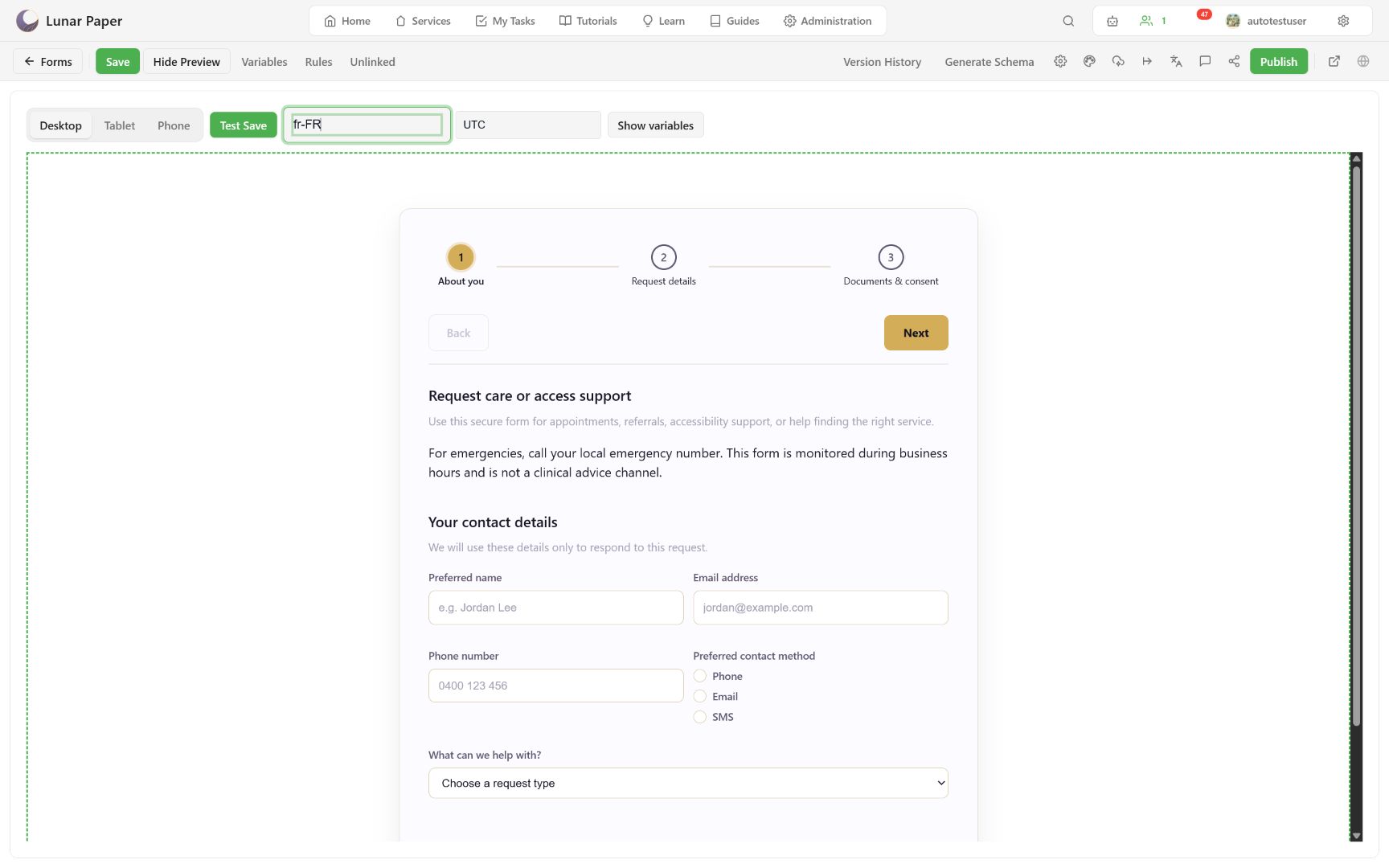Open the Services nav item
Viewport: 1389px width, 868px height.
[x=423, y=21]
